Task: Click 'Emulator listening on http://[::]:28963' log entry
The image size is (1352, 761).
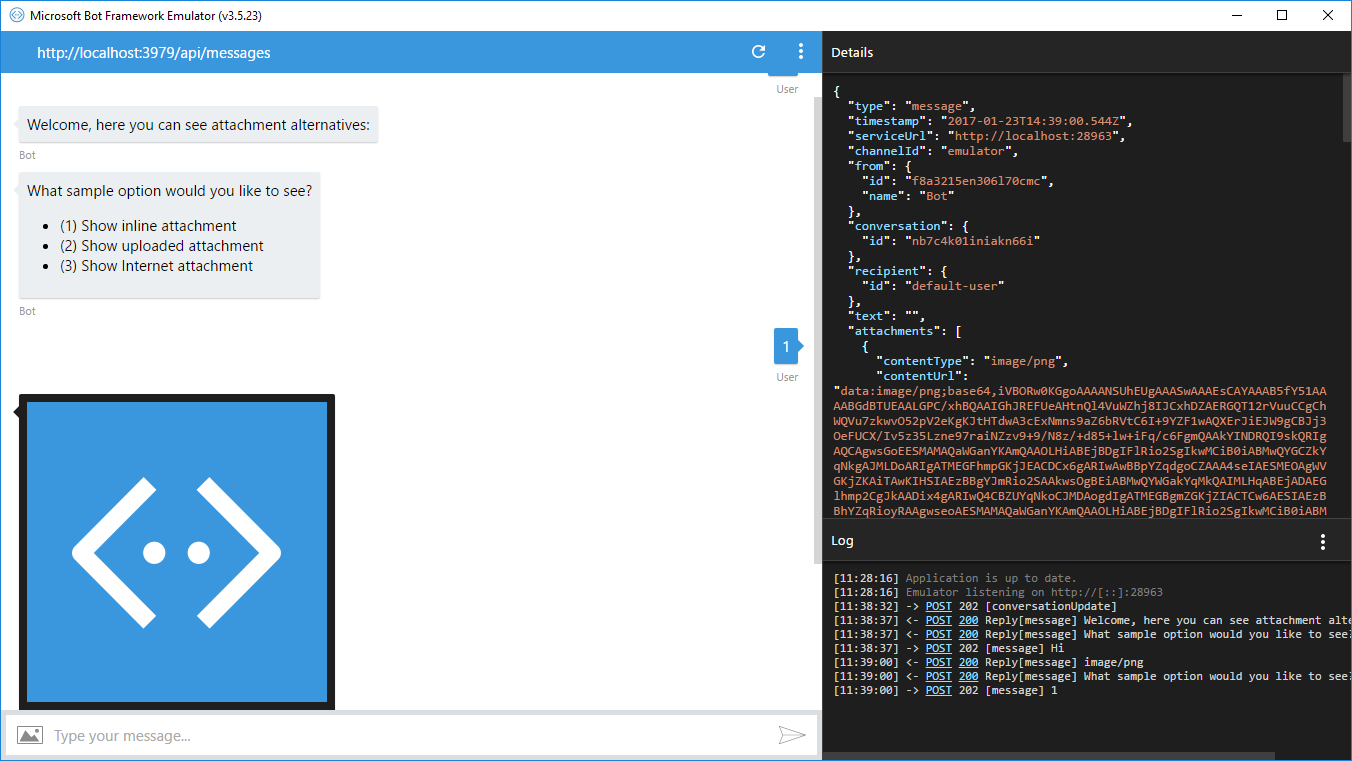Action: tap(1034, 592)
